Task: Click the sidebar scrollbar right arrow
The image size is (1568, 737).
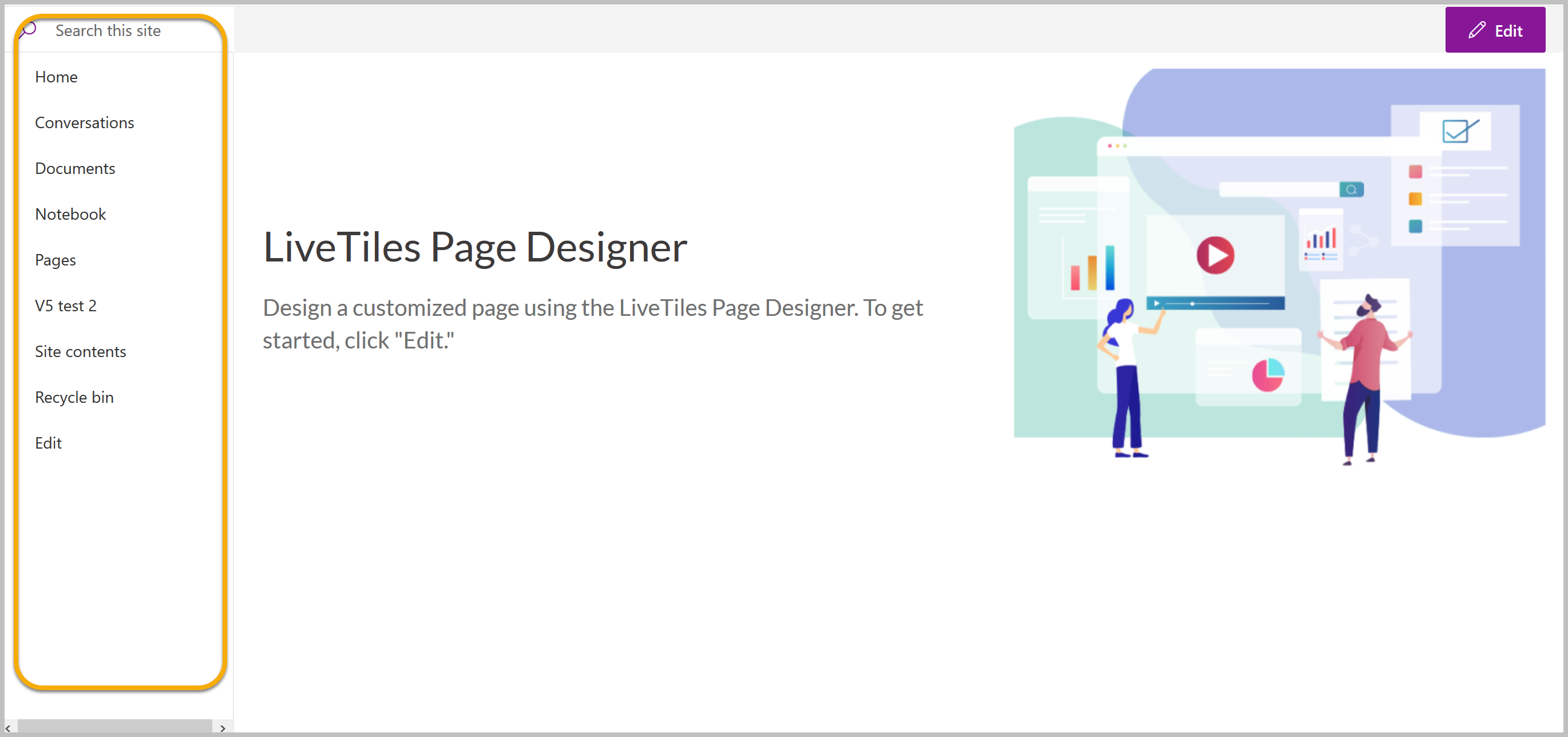Action: [x=222, y=727]
